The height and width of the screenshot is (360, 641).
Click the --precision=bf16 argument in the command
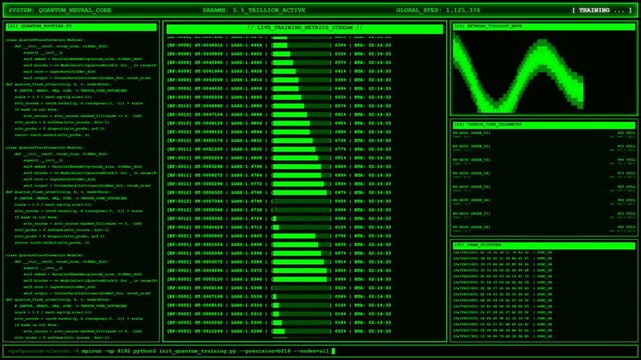(x=263, y=351)
